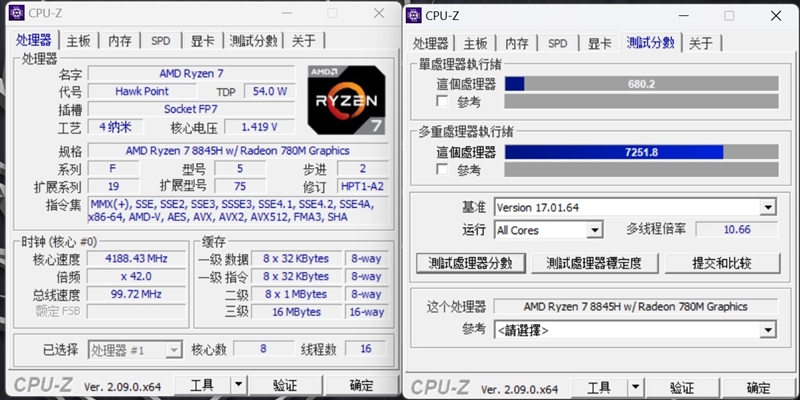Open the 已选择 处理器 #1 dropdown
Screen dimensions: 800x400
pos(135,350)
